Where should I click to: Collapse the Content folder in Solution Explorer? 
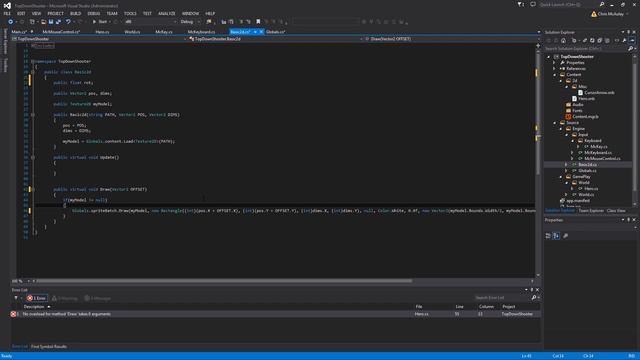(x=554, y=75)
